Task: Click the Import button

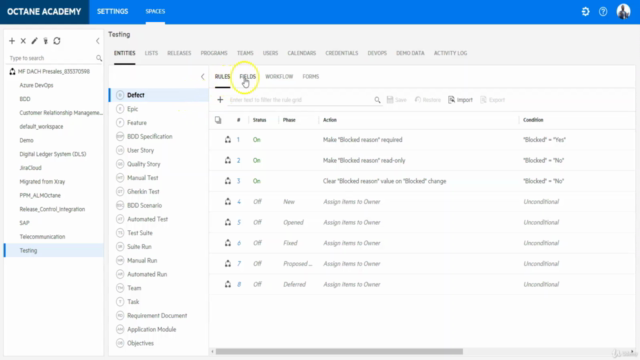Action: (x=460, y=100)
